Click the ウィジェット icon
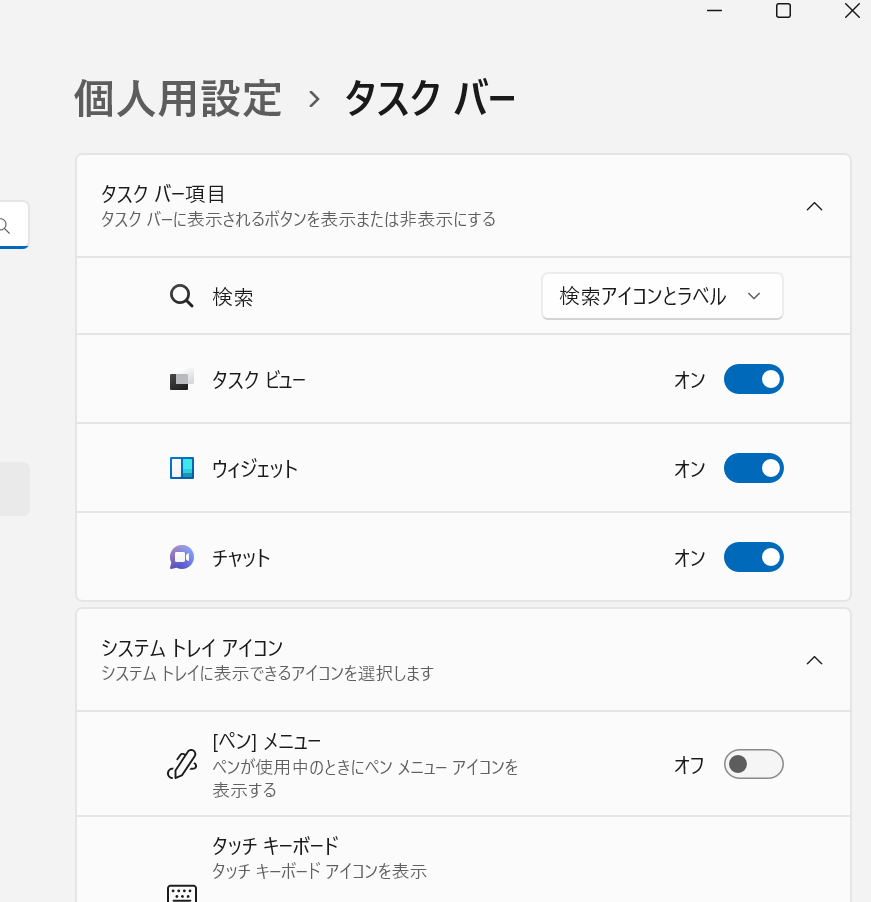The image size is (871, 902). pyautogui.click(x=181, y=468)
